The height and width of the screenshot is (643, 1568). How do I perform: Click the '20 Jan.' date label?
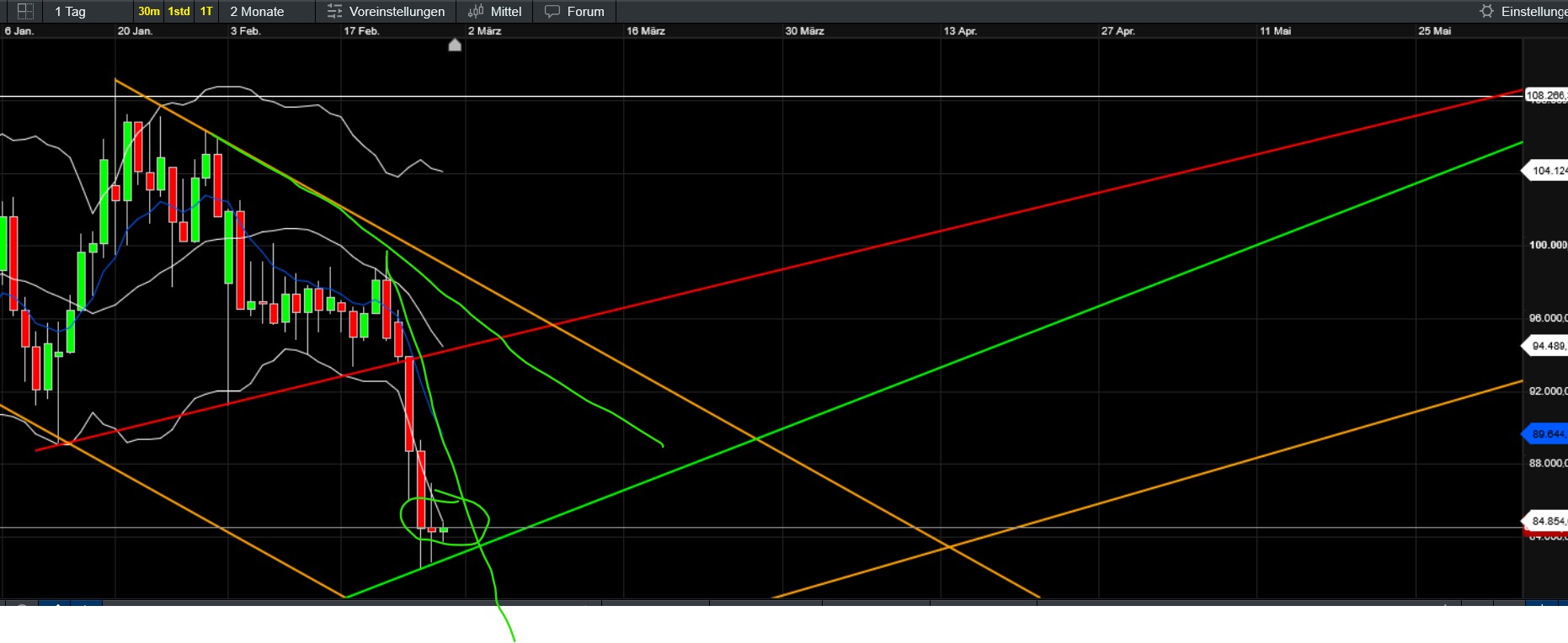pos(135,31)
